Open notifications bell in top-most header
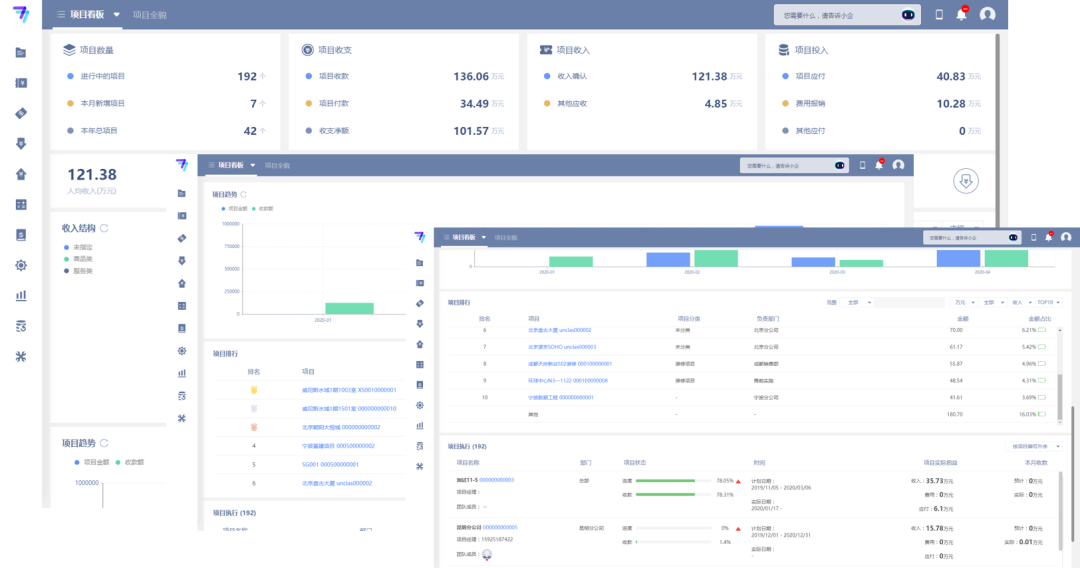The height and width of the screenshot is (568, 1080). click(x=962, y=14)
